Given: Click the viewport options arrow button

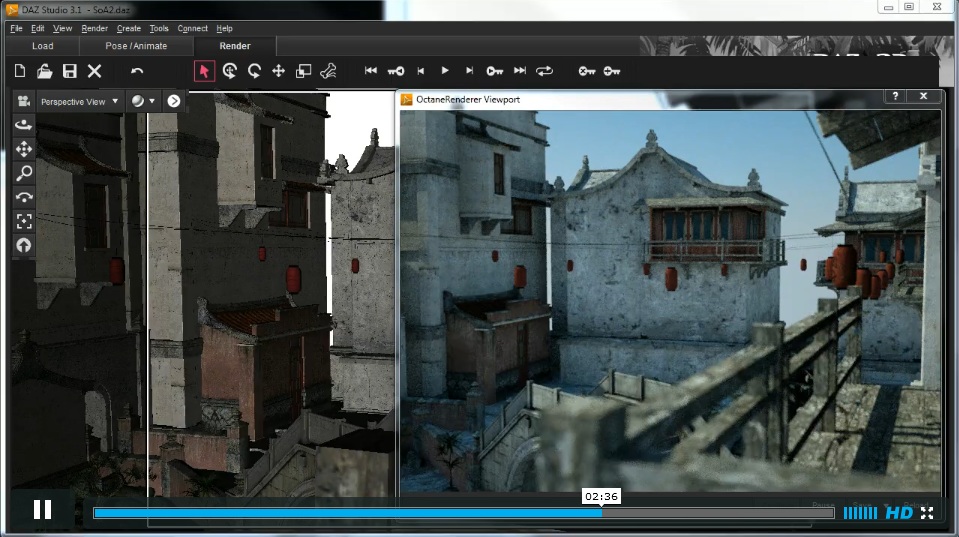Looking at the screenshot, I should click(174, 101).
